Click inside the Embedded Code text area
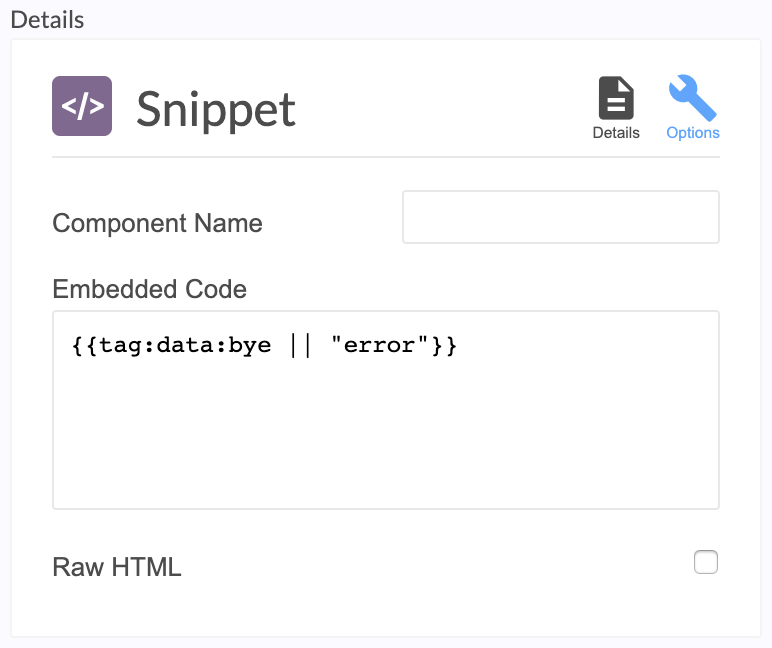 pos(386,410)
